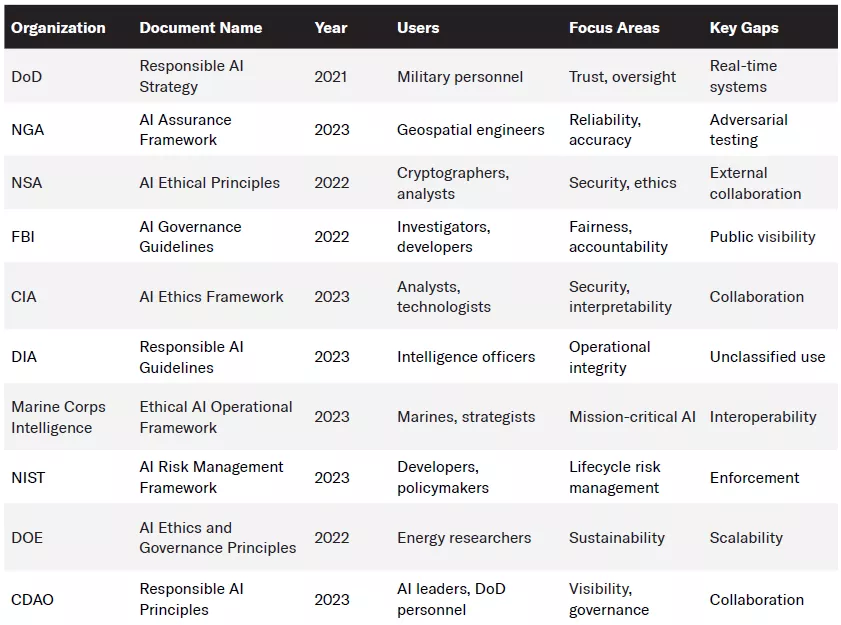Viewport: 841px width, 625px height.
Task: Select the Developers, policymakers cell
Action: (443, 477)
